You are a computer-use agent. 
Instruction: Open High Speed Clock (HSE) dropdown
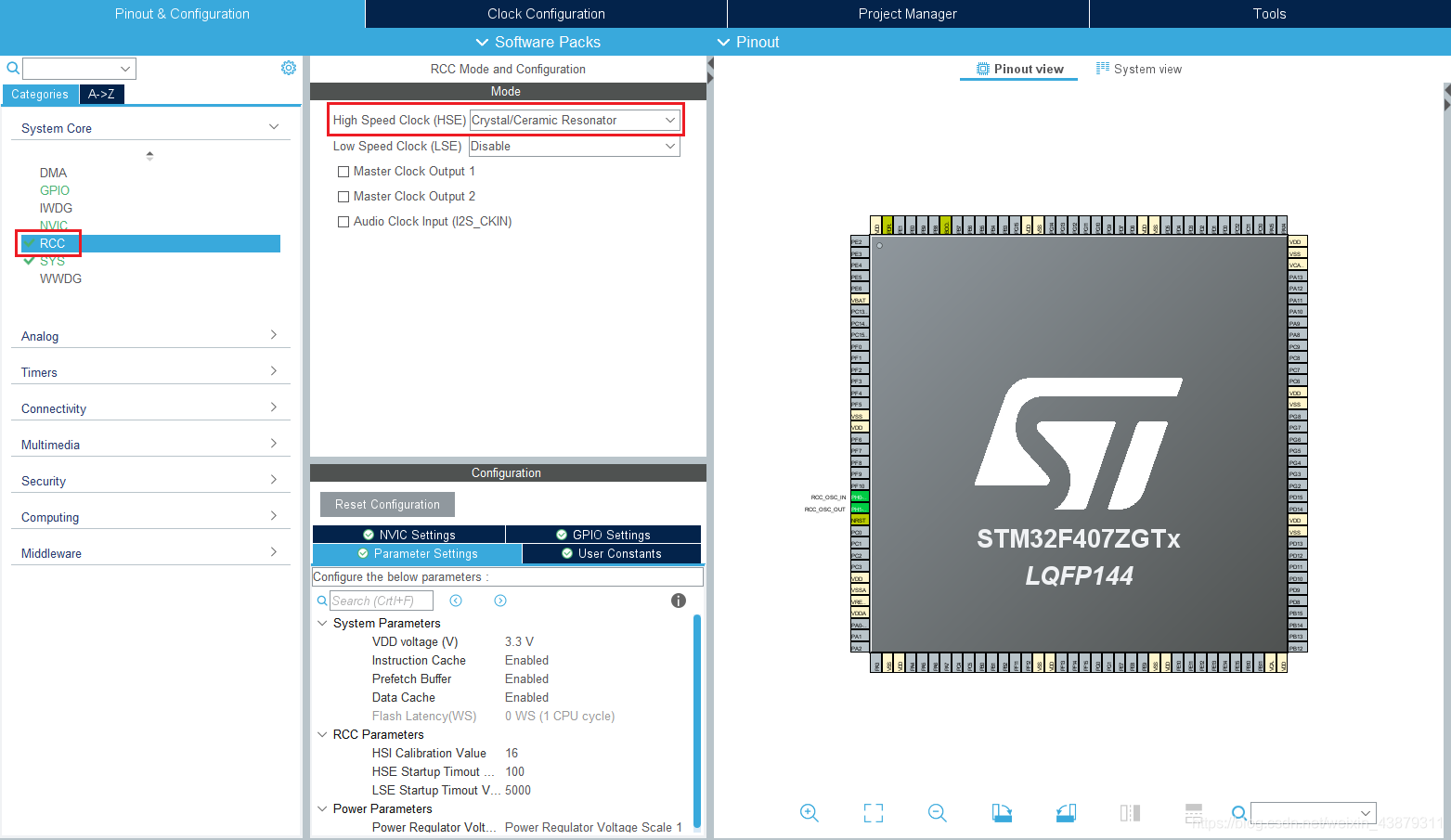pyautogui.click(x=575, y=120)
